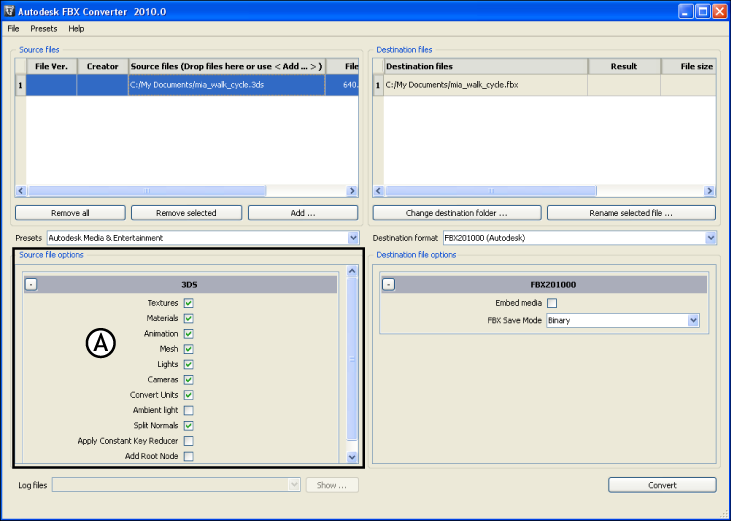Open the Help menu
Viewport: 731px width, 521px height.
pos(76,28)
